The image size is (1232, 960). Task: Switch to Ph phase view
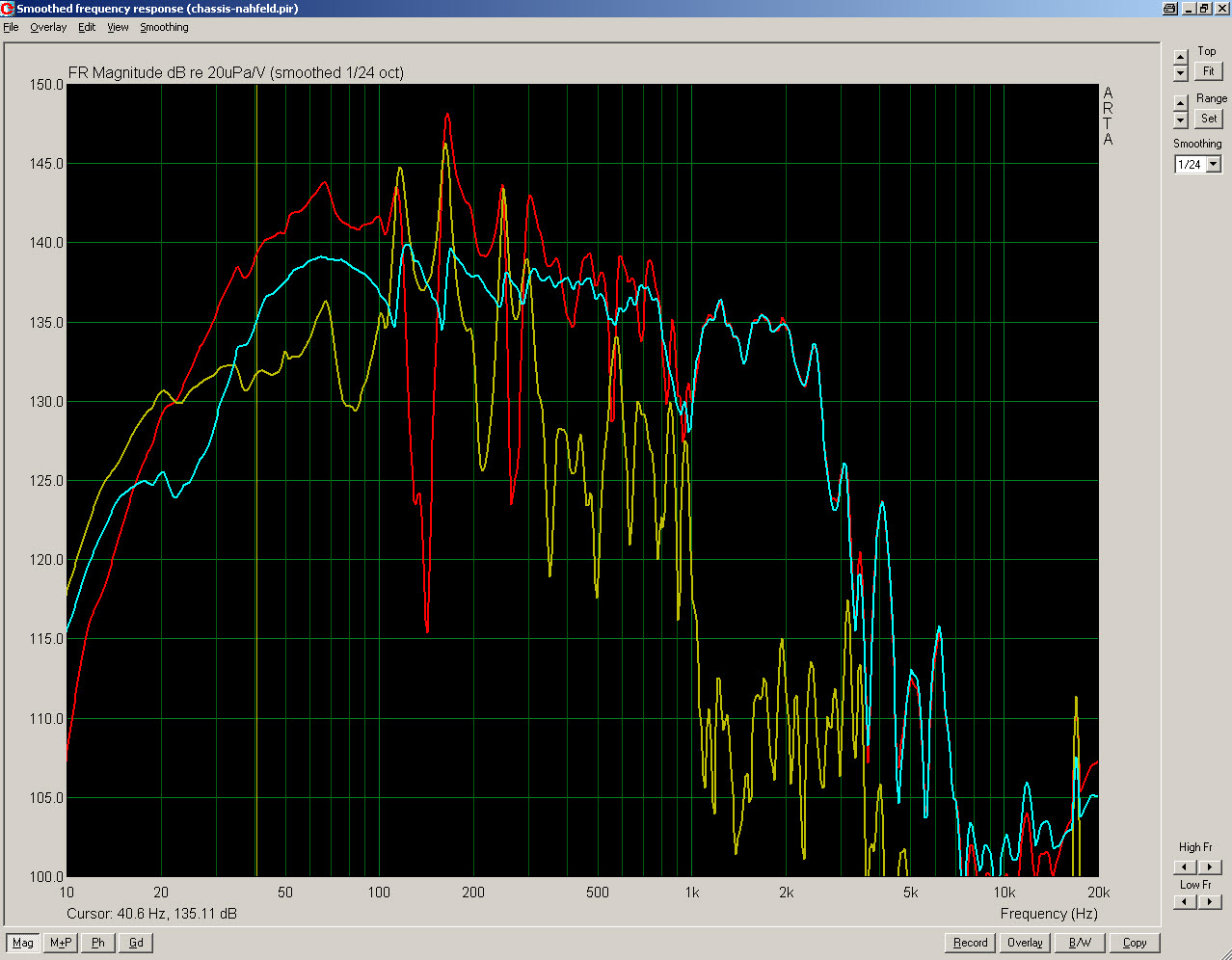click(x=98, y=943)
